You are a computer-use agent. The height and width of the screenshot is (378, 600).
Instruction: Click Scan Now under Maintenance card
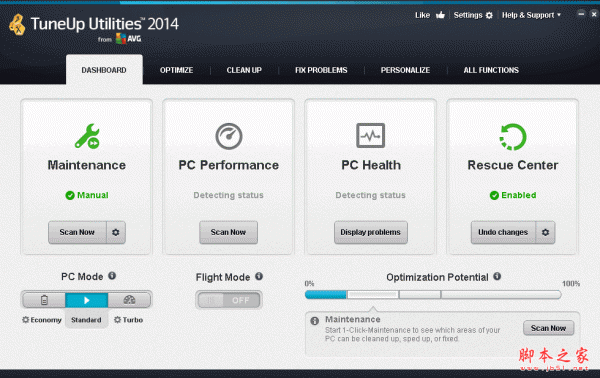click(x=77, y=232)
